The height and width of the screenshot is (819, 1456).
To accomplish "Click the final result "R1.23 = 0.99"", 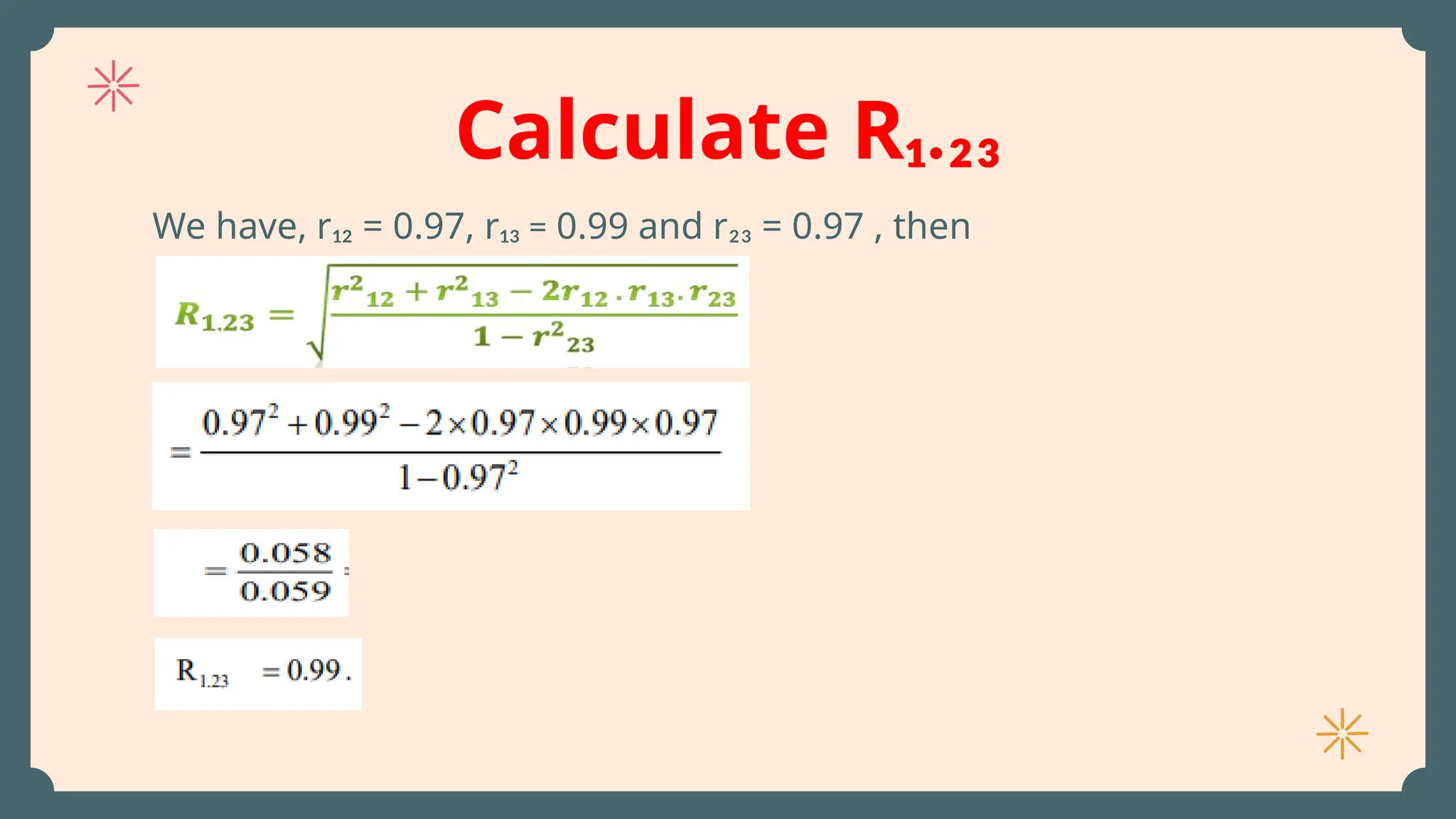I will 258,673.
